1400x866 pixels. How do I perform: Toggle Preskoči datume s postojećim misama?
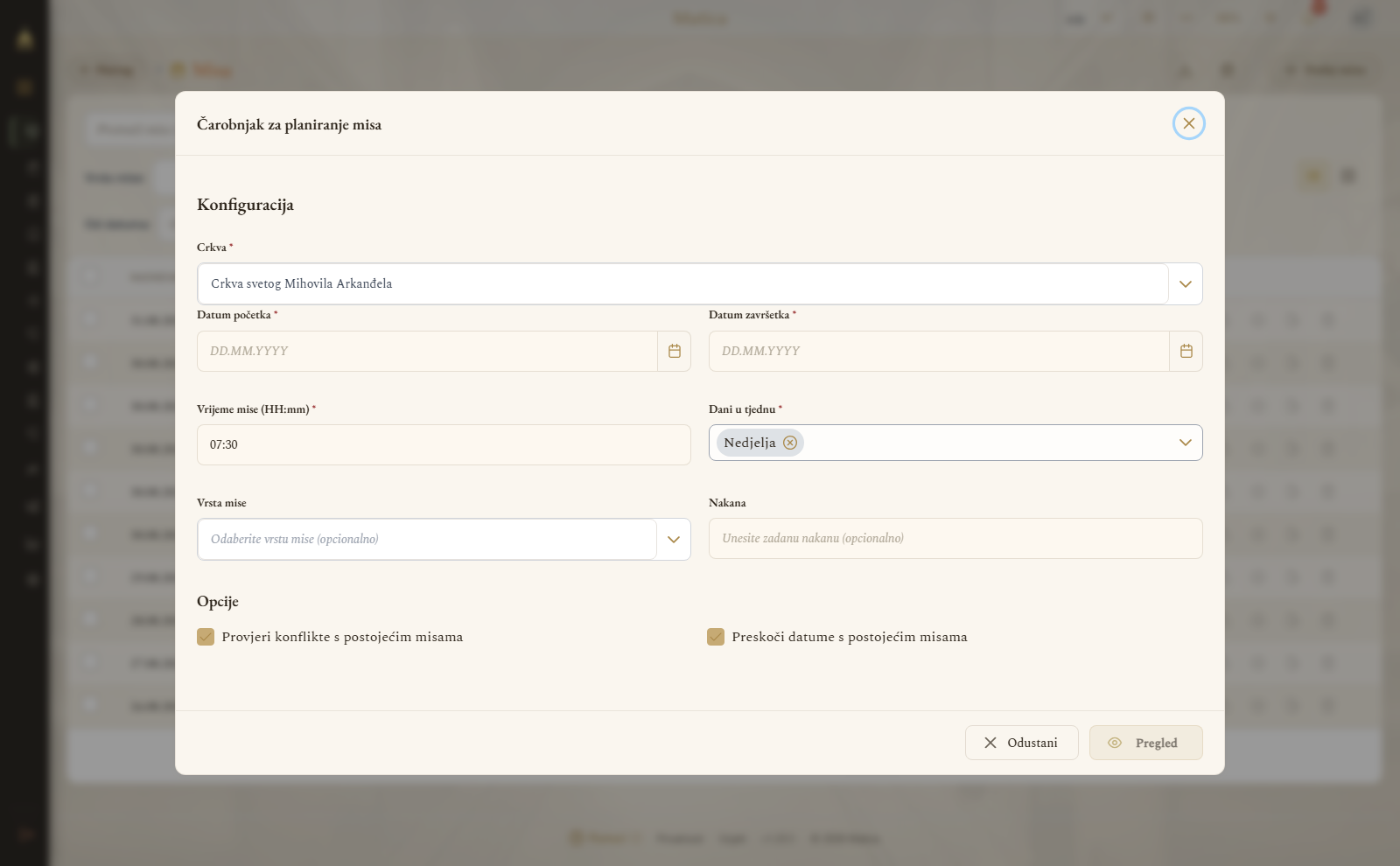pos(716,637)
